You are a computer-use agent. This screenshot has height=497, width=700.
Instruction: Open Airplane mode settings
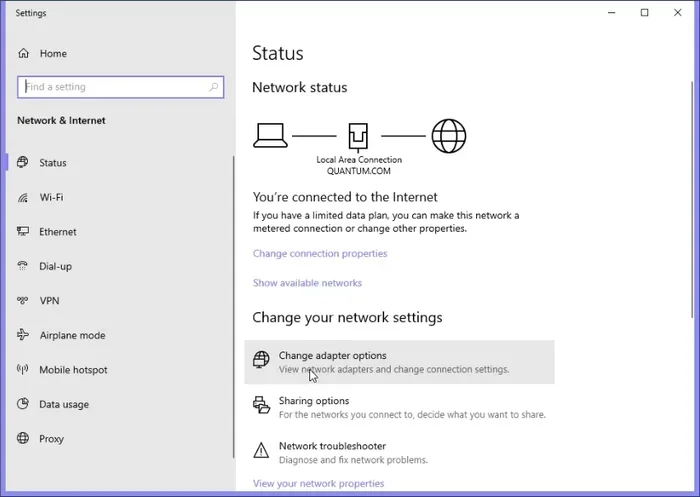pyautogui.click(x=72, y=335)
